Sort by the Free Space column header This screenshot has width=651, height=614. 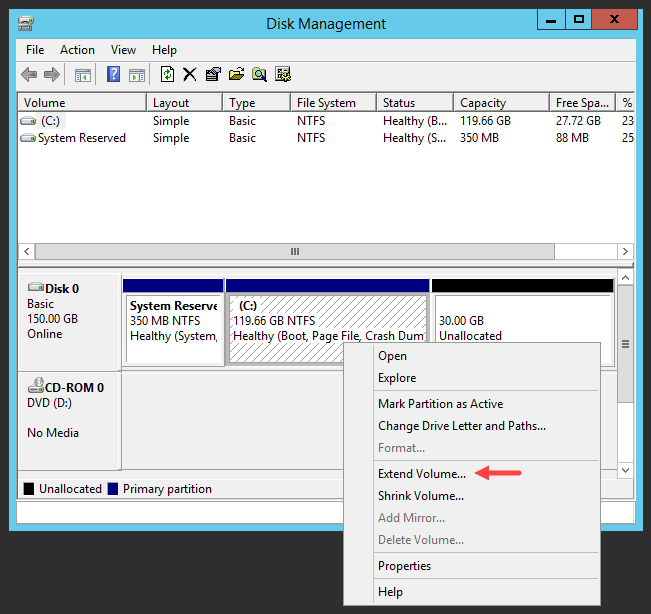[582, 103]
